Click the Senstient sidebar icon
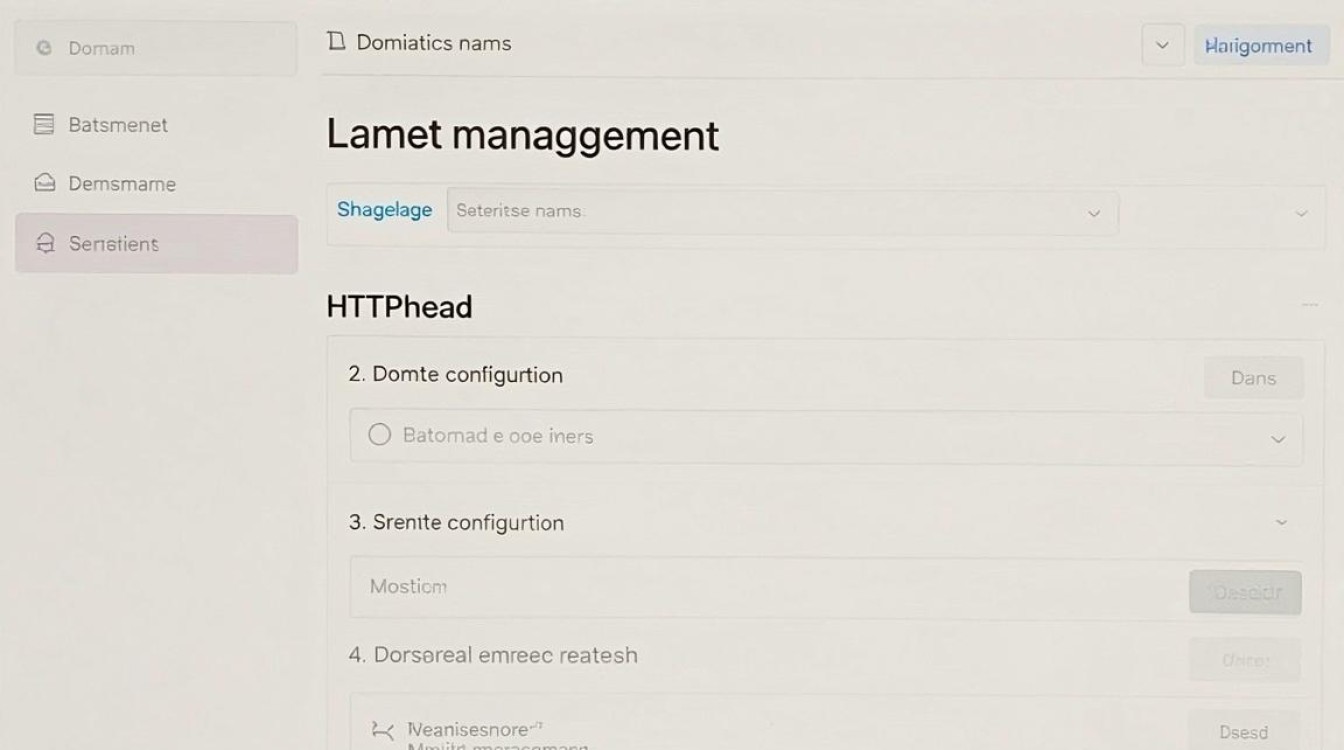1344x750 pixels. [x=44, y=243]
